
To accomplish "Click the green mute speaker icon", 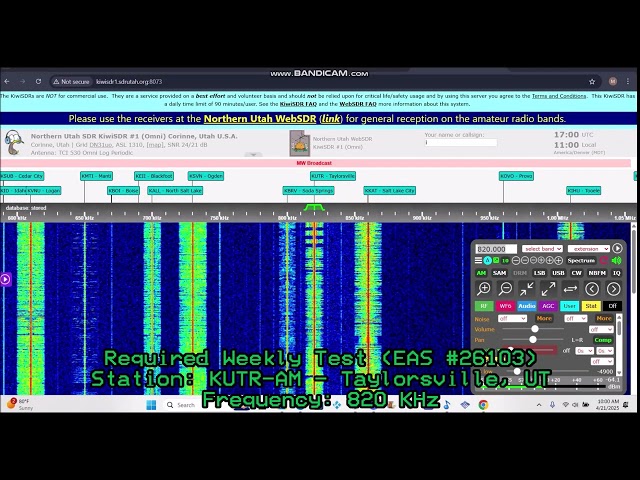I will coord(616,260).
